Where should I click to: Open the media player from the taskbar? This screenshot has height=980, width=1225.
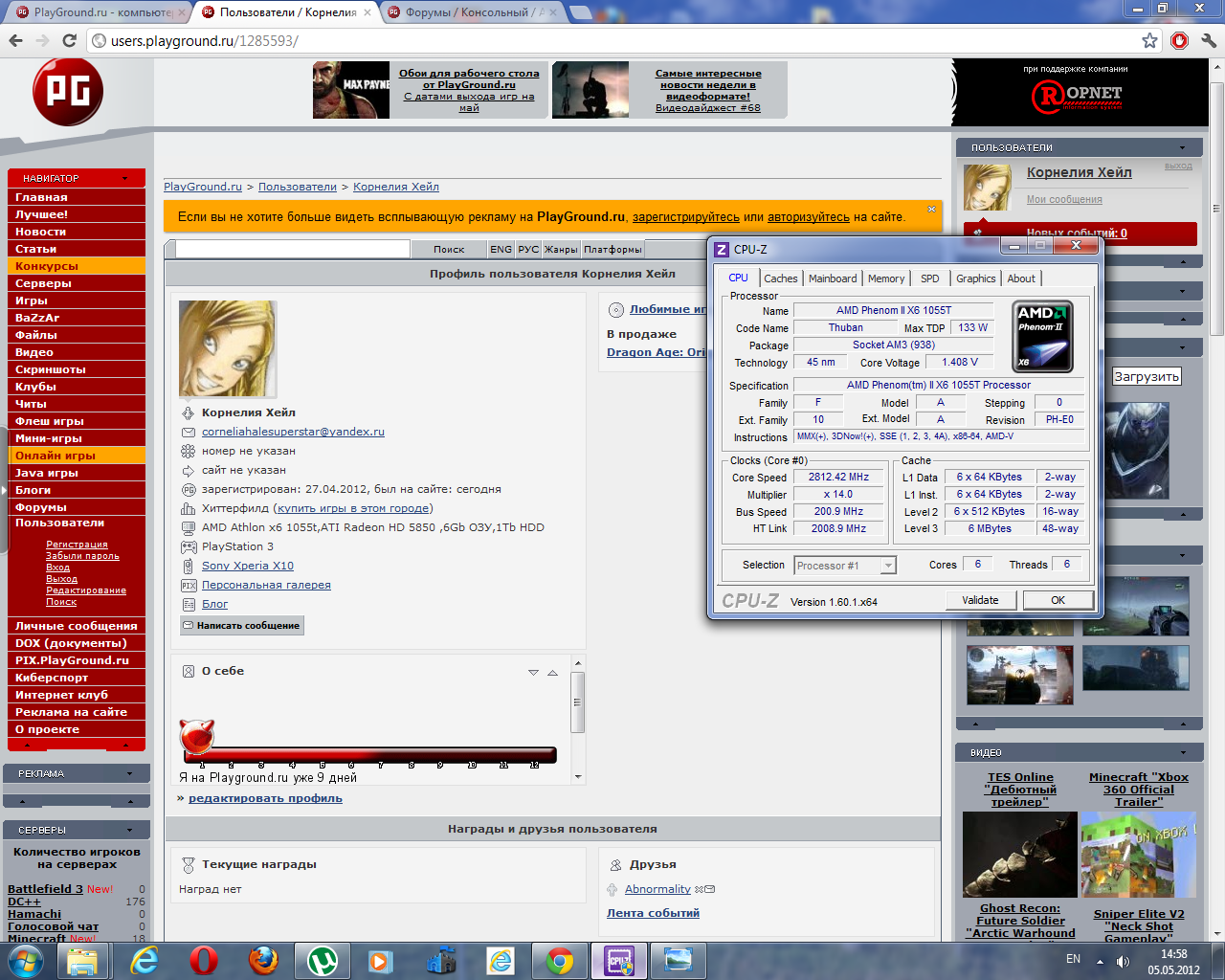tap(381, 961)
